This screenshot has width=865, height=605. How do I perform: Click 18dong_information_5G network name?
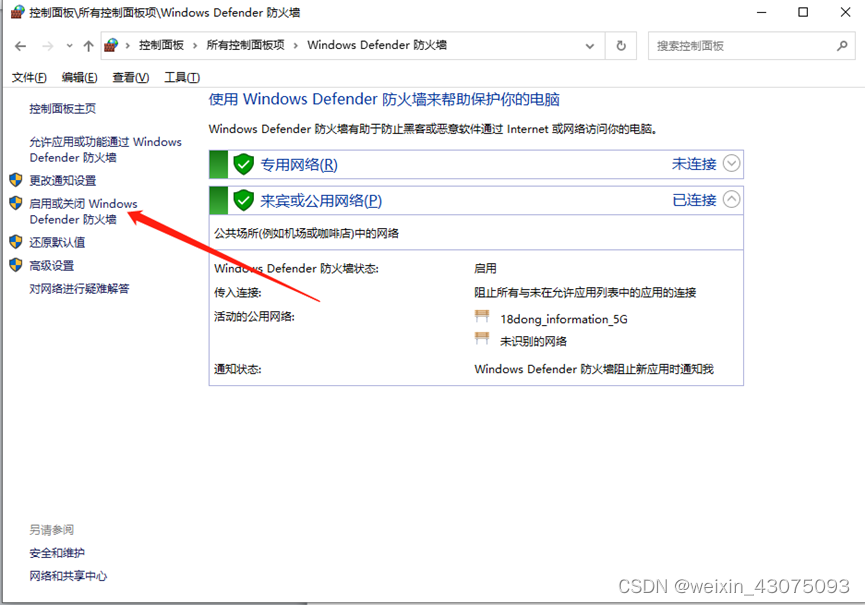point(564,319)
